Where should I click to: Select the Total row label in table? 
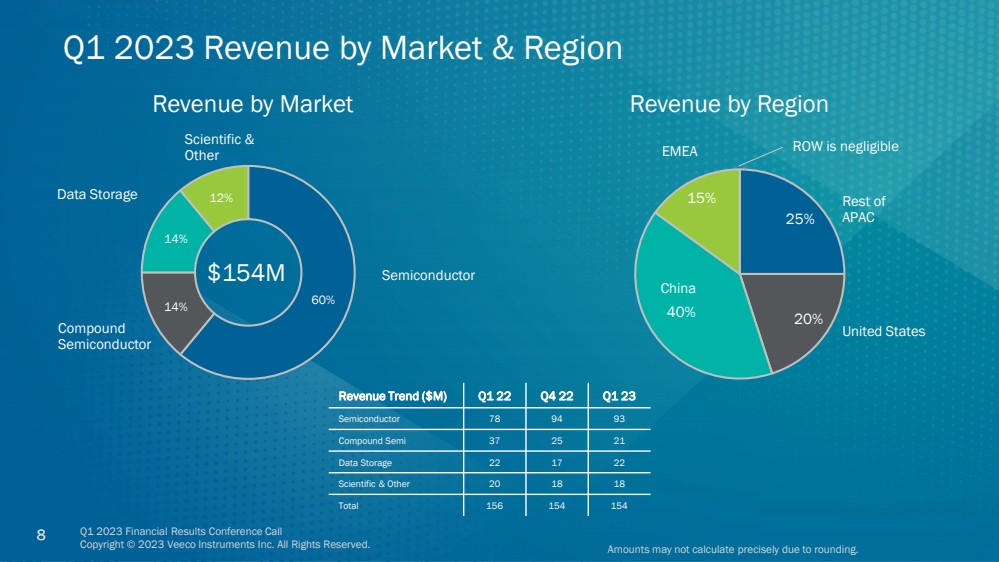coord(349,506)
